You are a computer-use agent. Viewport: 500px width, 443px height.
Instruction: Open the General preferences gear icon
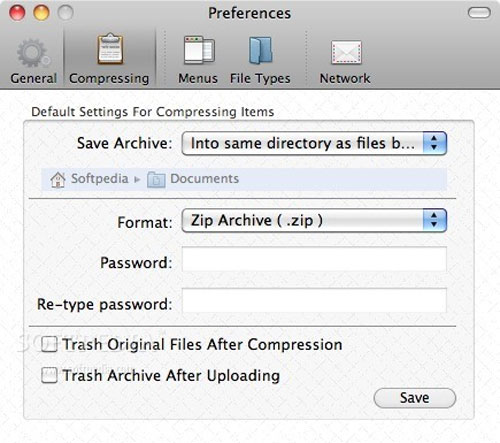point(33,53)
